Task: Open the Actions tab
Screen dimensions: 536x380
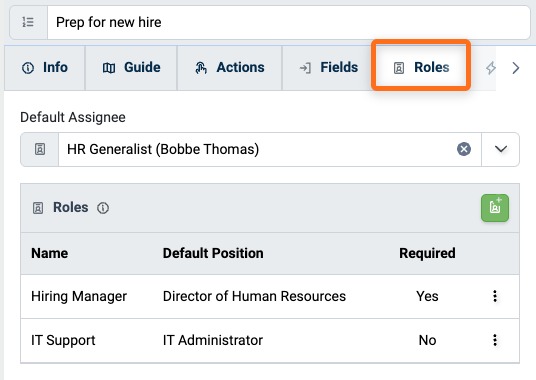Action: [x=229, y=68]
